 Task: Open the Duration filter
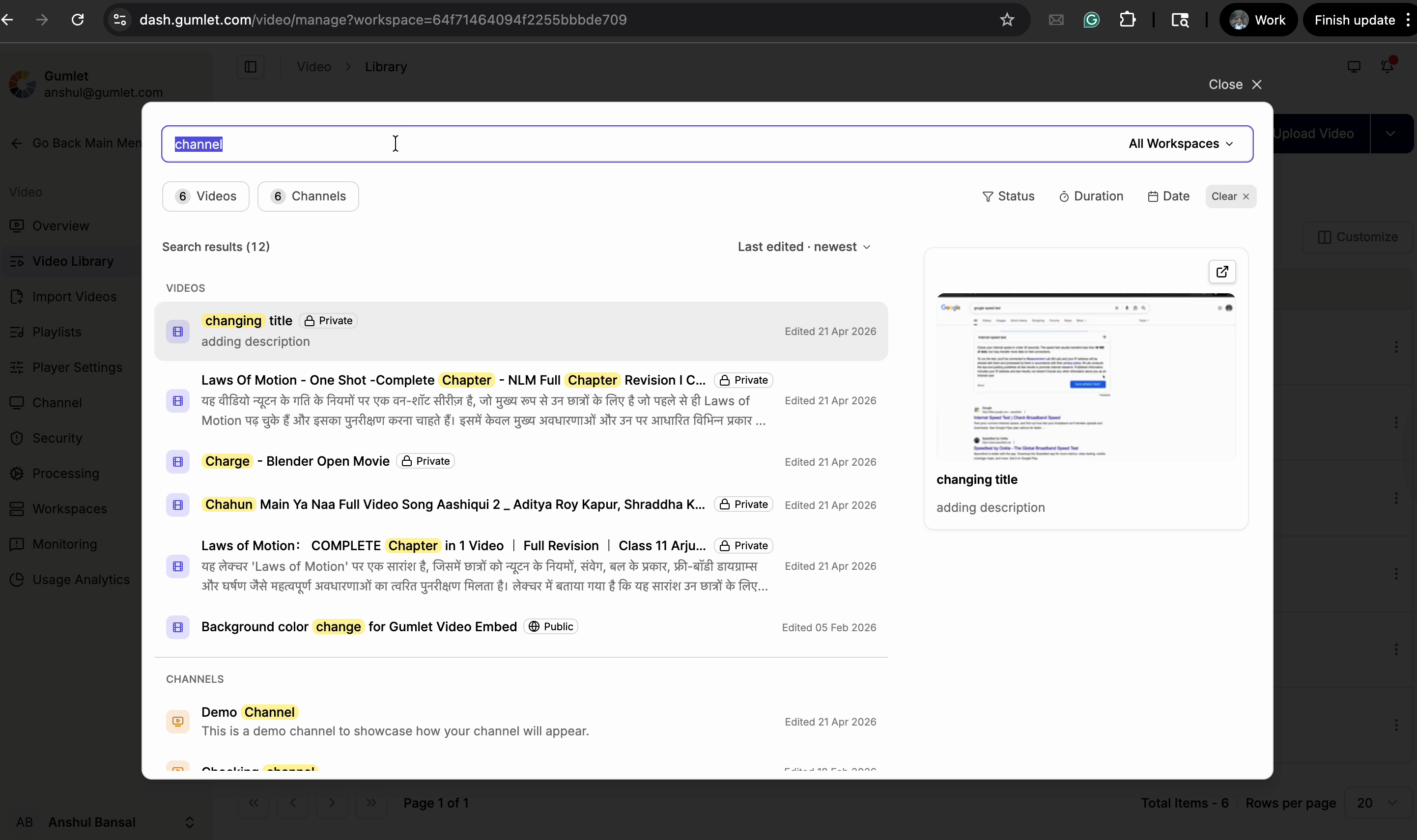tap(1091, 196)
